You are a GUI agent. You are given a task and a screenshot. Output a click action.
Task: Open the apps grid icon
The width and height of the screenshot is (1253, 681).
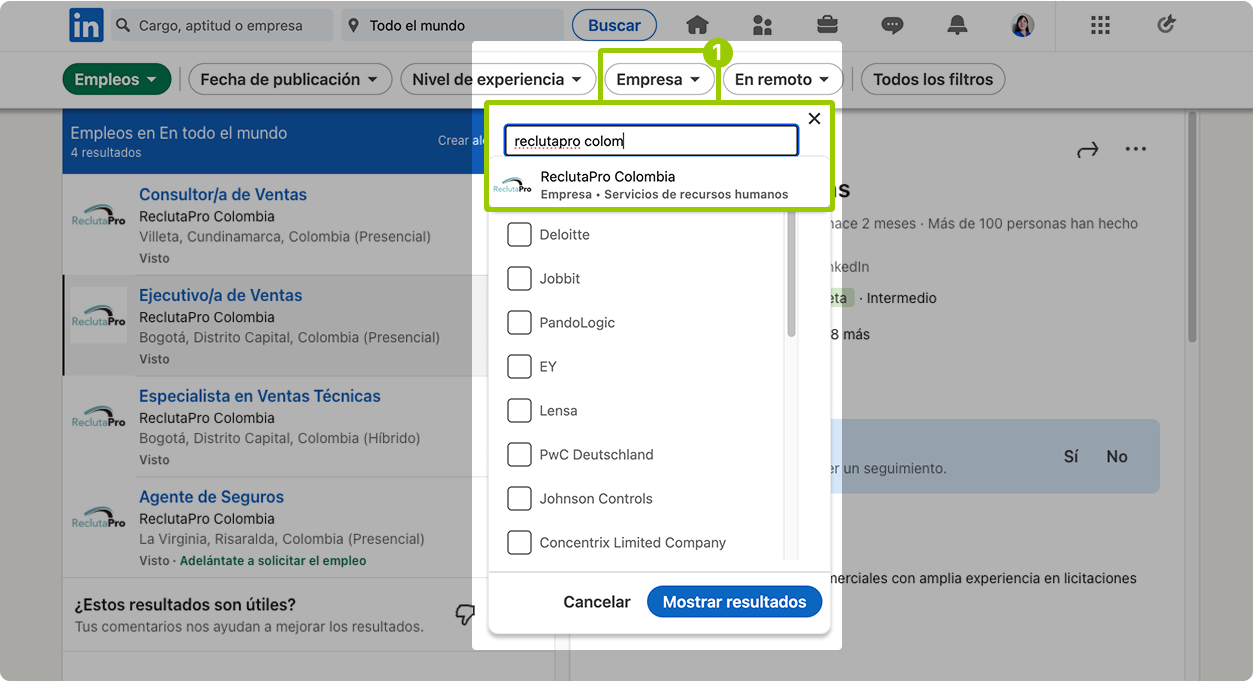click(1100, 26)
